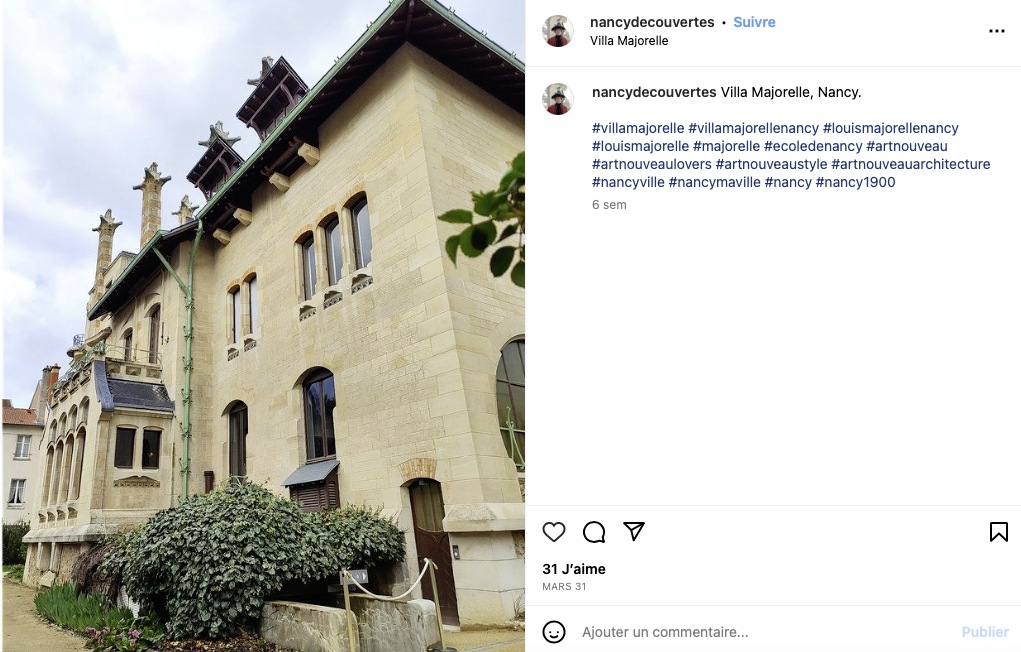
Task: Click the caption profile avatar
Action: point(558,99)
